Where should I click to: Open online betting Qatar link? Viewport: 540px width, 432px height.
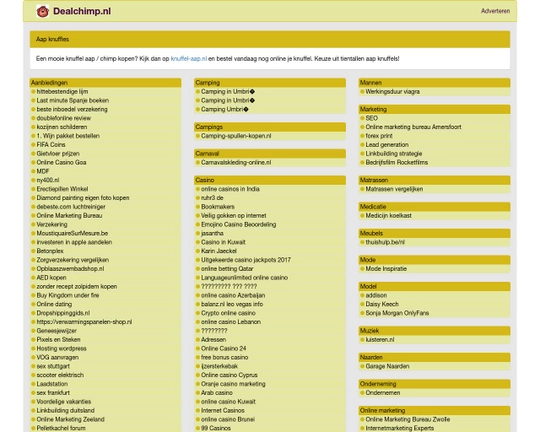pos(227,269)
